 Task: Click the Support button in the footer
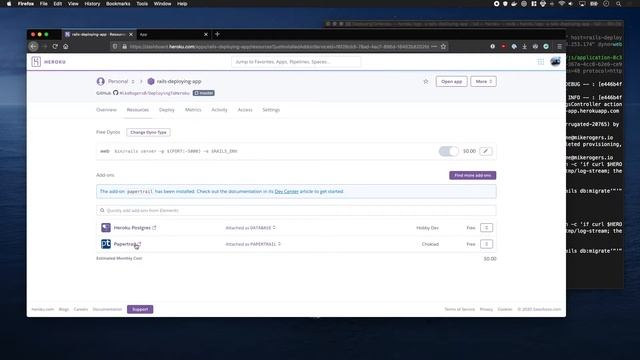[x=140, y=309]
